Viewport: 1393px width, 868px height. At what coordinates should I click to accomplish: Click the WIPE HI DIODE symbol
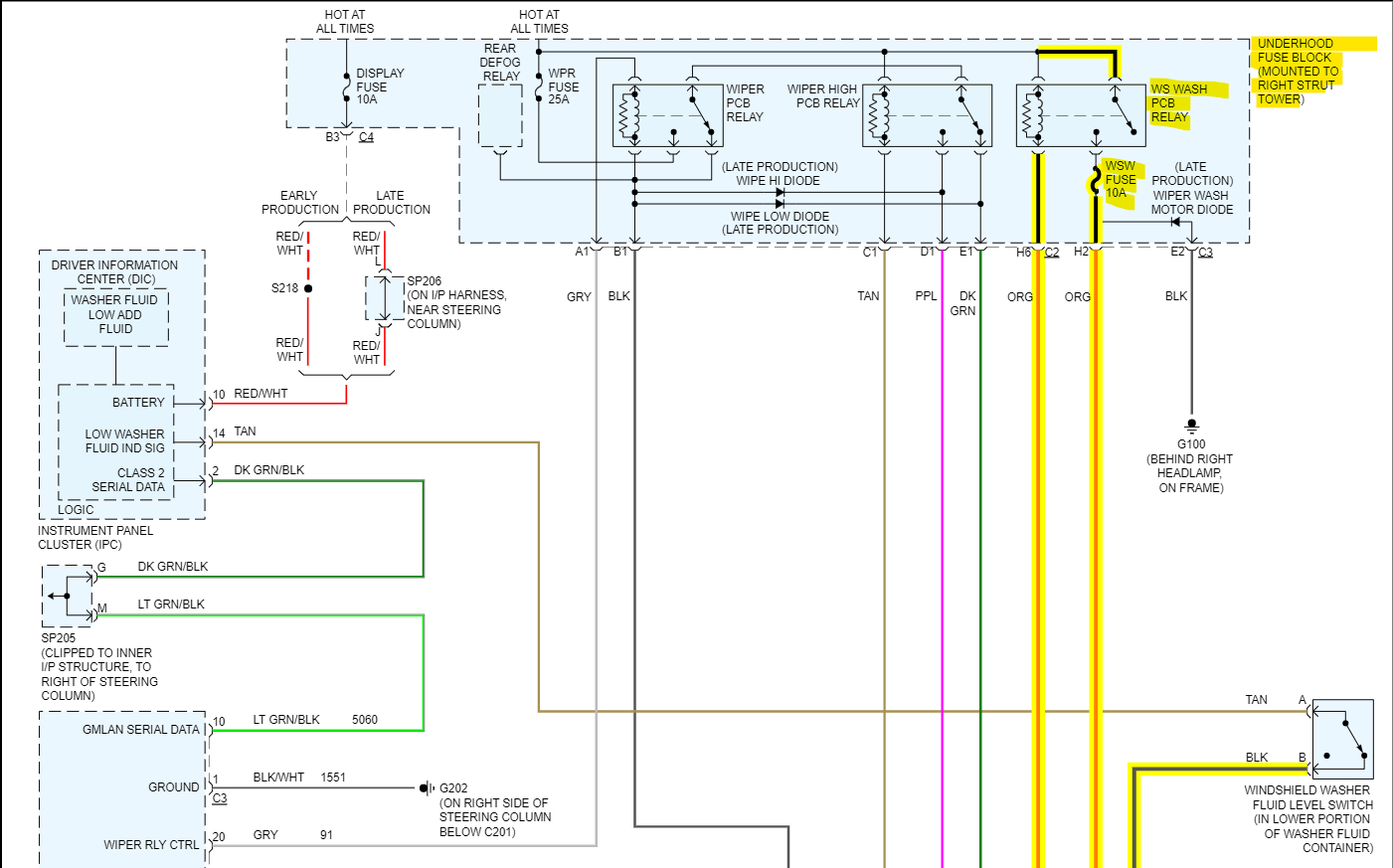(x=781, y=192)
